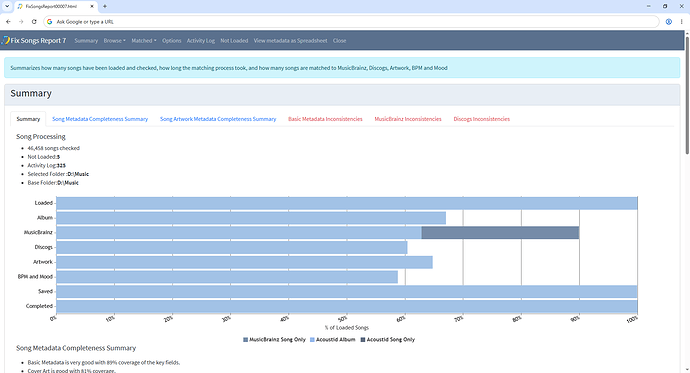Viewport: 690px width, 373px height.
Task: Open Summary in the top navbar
Action: coord(86,40)
